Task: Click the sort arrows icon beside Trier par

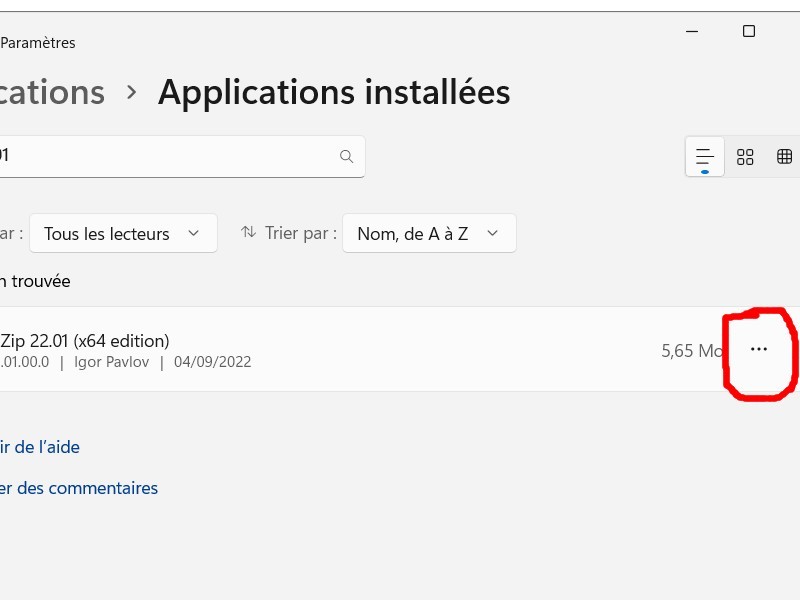Action: coord(249,233)
